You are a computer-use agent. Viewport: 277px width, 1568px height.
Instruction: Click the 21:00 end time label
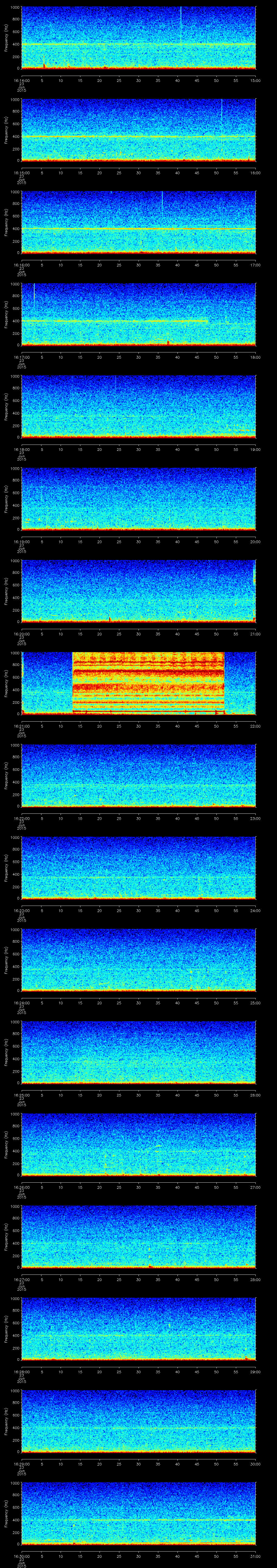click(255, 634)
